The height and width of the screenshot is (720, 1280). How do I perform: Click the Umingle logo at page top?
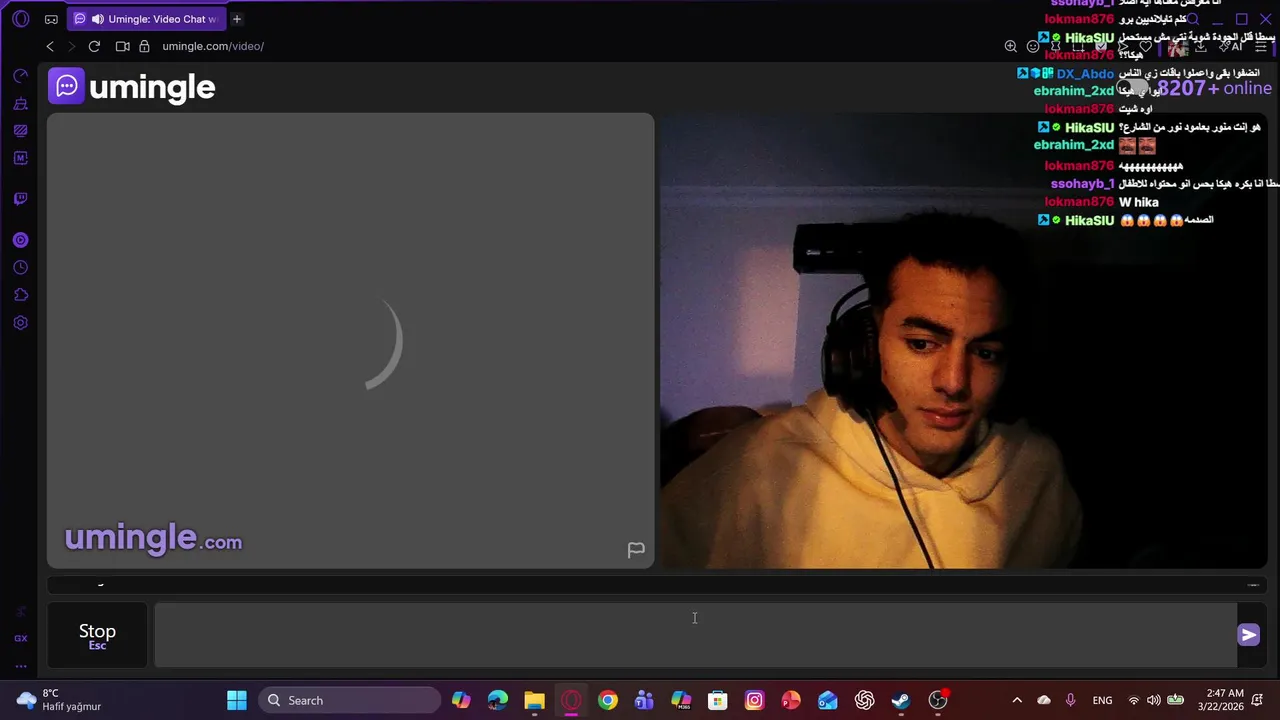point(132,87)
